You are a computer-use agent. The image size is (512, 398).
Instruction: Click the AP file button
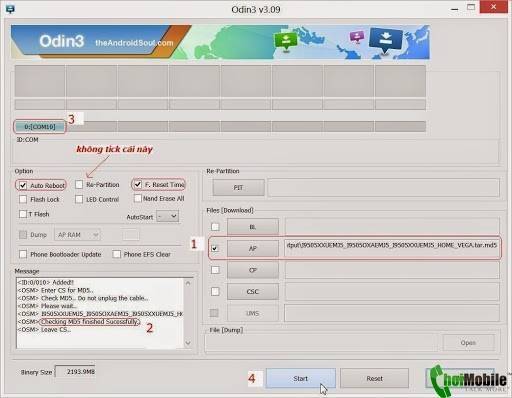pyautogui.click(x=253, y=249)
